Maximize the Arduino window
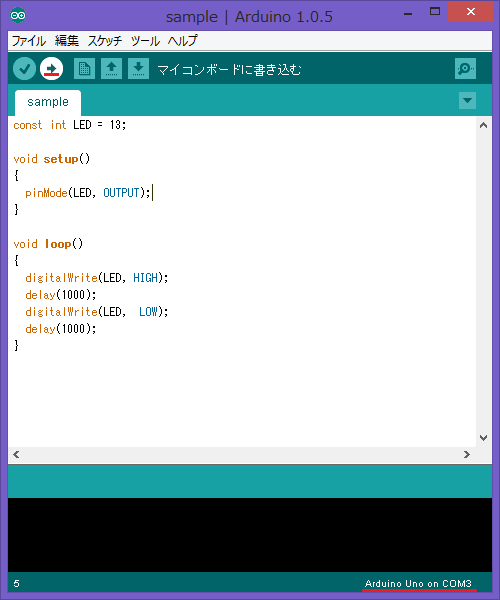The height and width of the screenshot is (600, 500). 435,12
